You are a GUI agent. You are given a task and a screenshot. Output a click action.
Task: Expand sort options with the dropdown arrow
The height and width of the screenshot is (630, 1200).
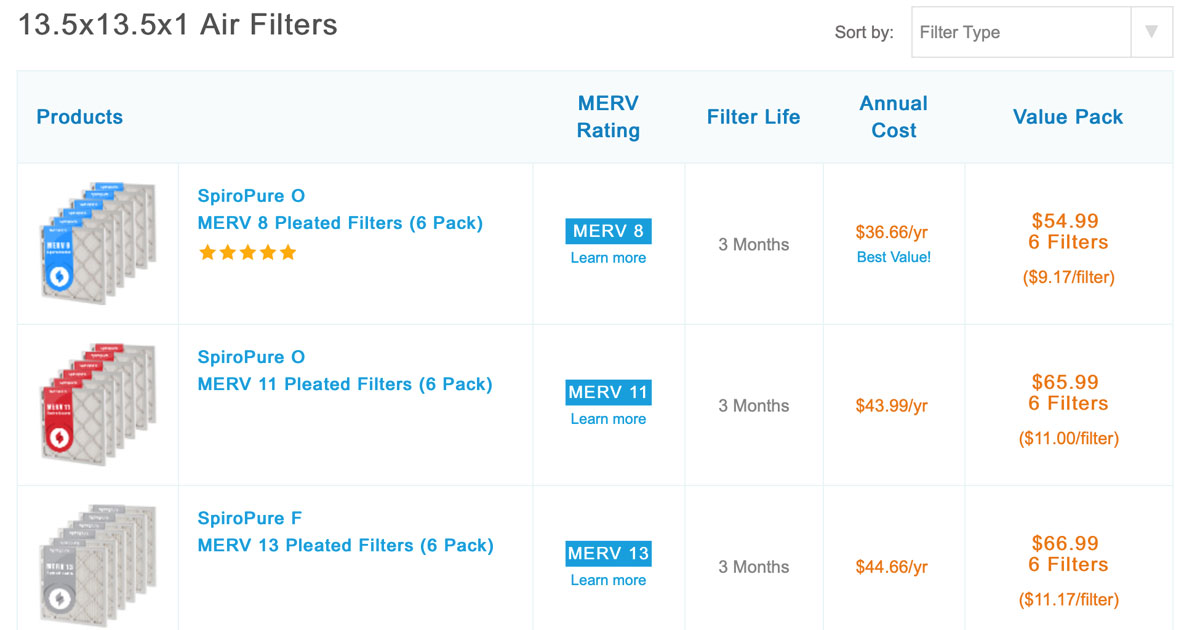coord(1151,32)
